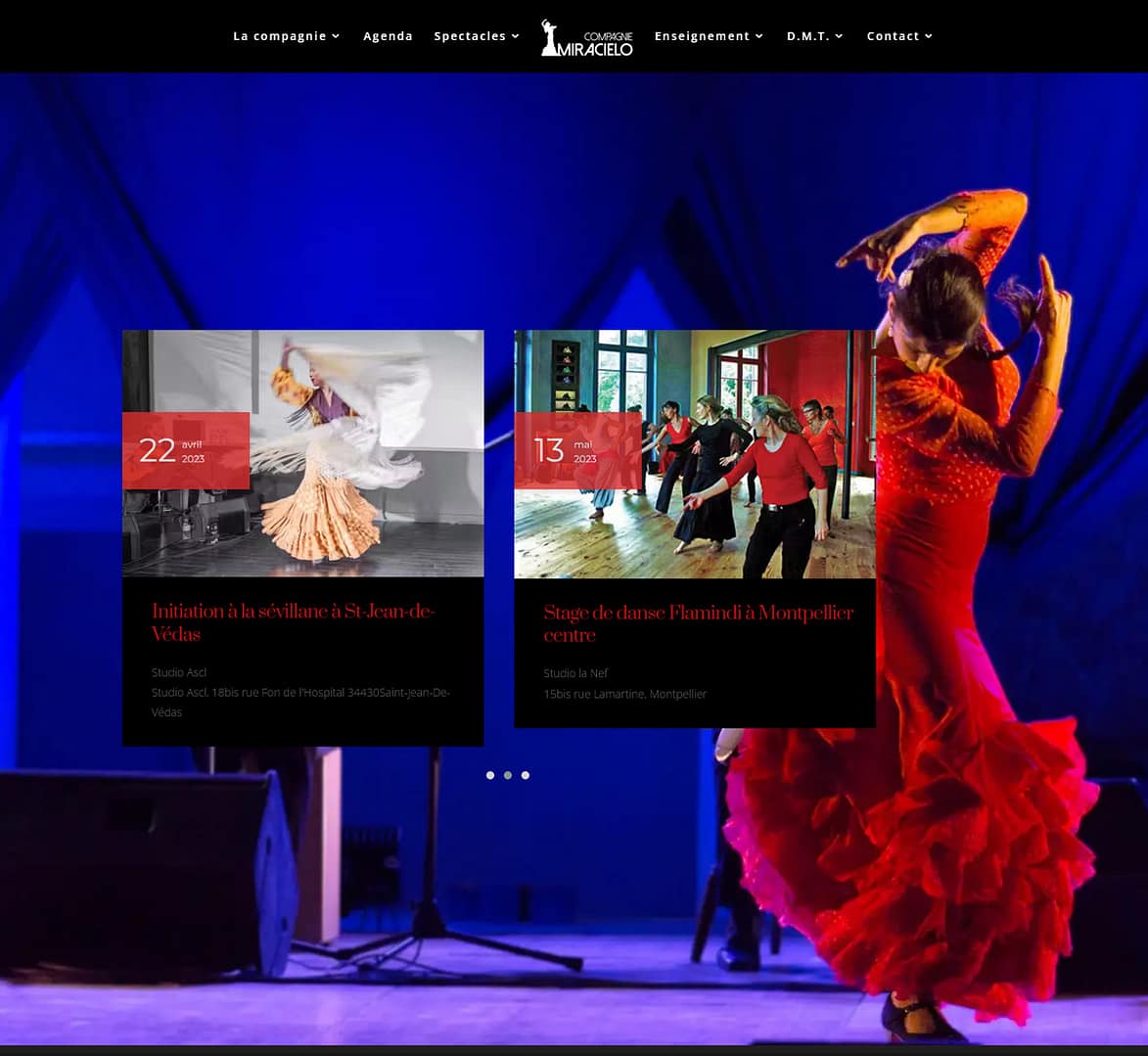Viewport: 1148px width, 1056px height.
Task: Select the D.M.T. menu item
Action: [x=807, y=35]
